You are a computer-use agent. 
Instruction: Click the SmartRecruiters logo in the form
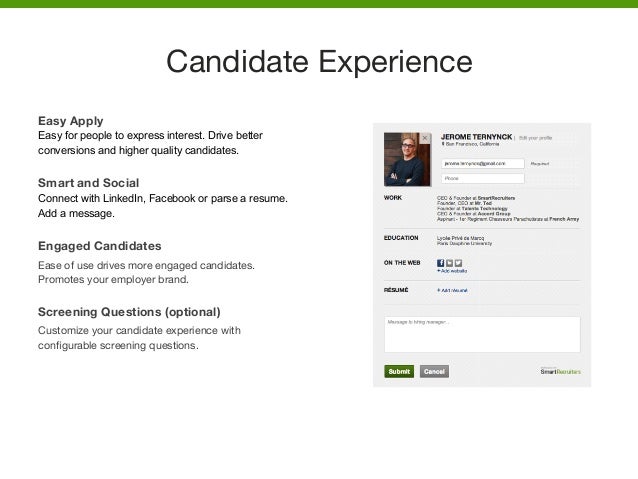559,370
